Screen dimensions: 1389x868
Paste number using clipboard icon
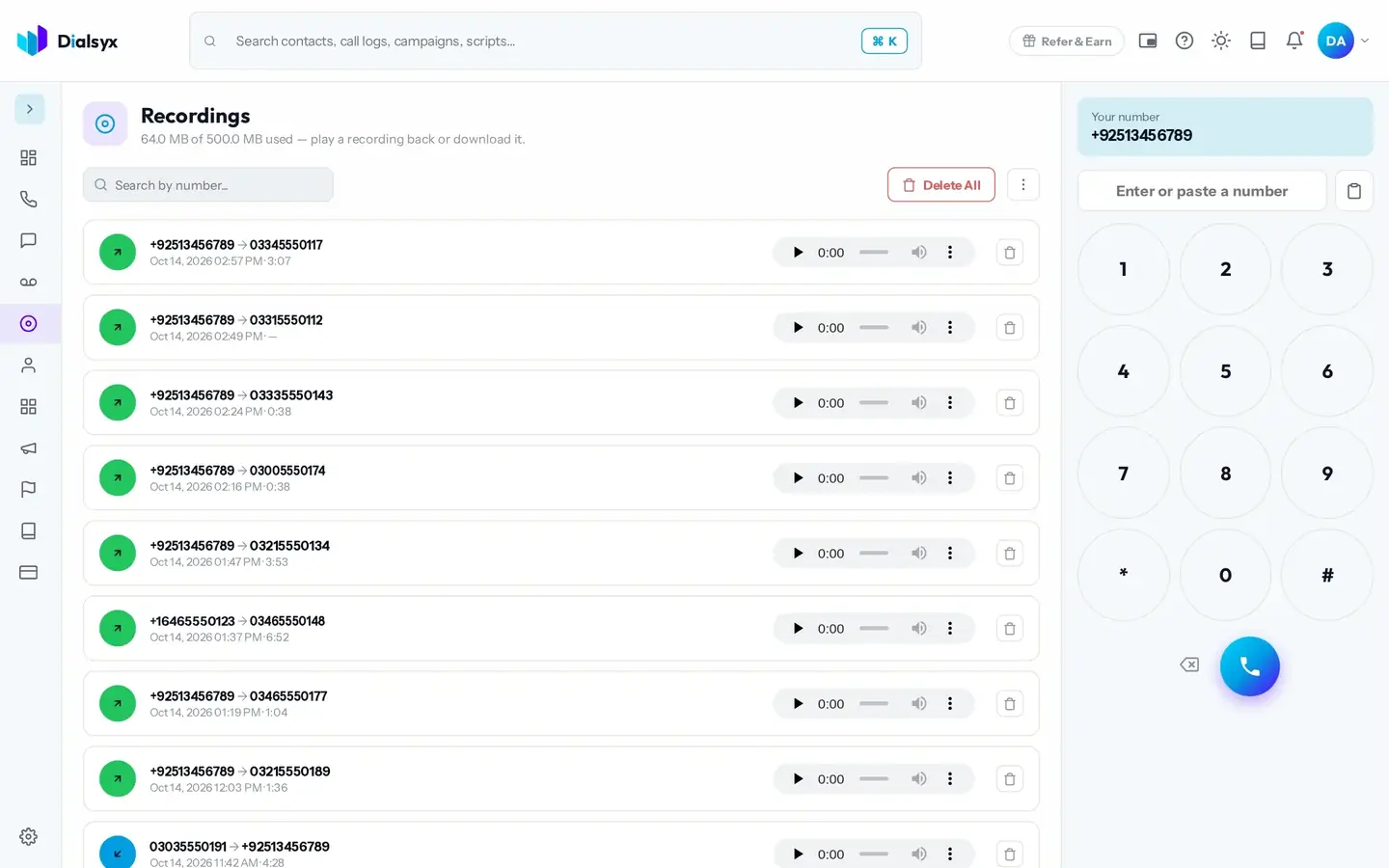point(1354,191)
